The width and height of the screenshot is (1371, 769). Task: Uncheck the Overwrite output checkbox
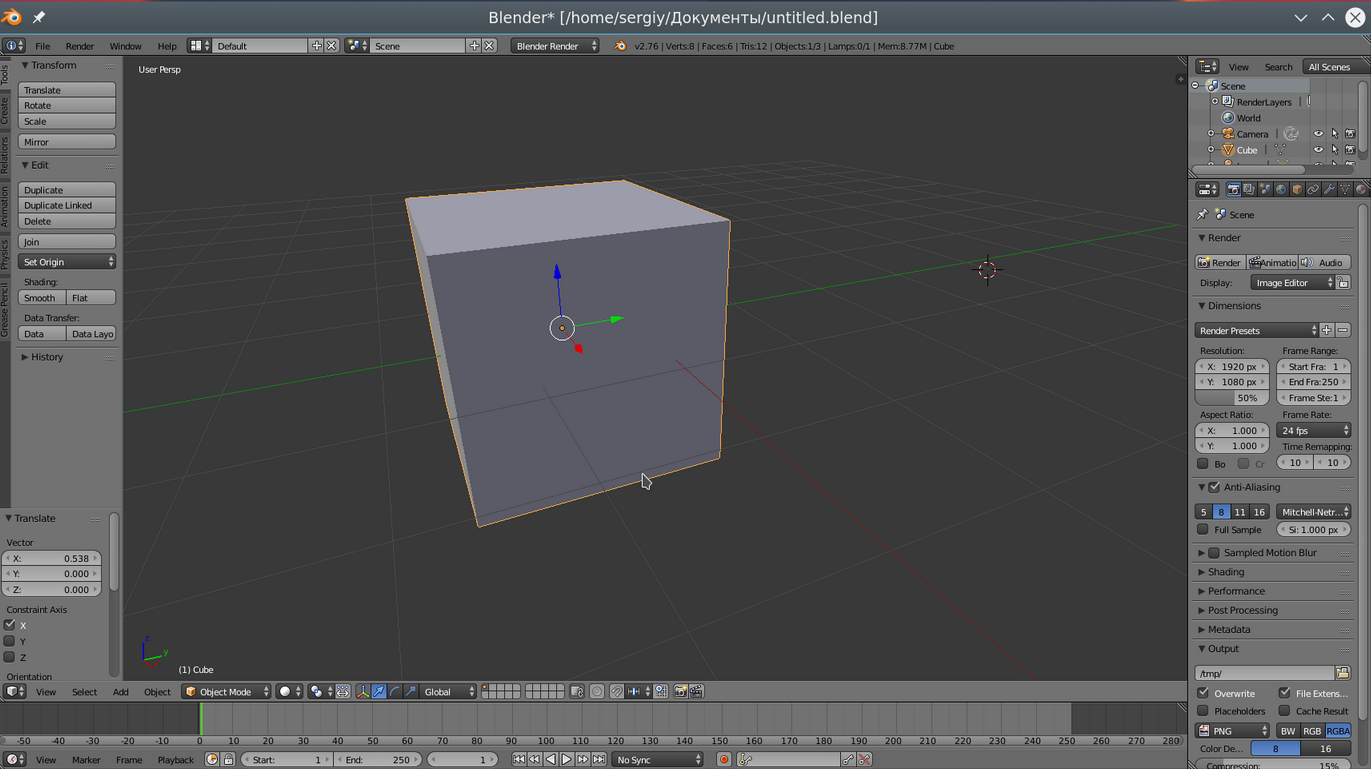[x=1204, y=693]
